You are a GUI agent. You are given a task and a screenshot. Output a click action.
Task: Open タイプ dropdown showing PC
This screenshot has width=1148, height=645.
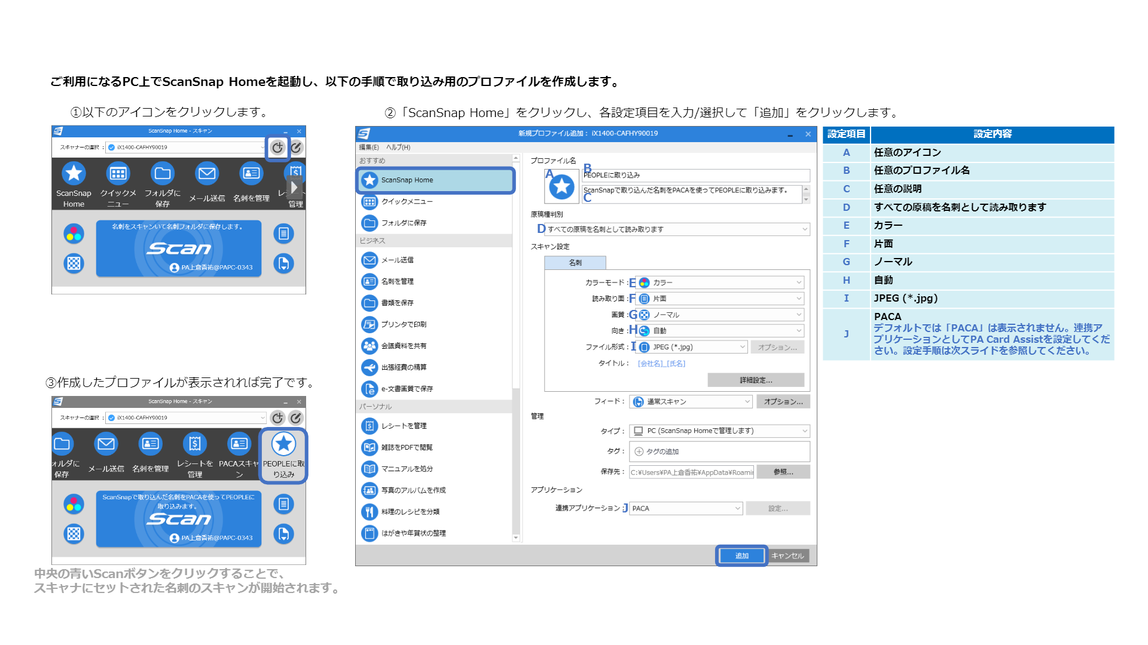click(720, 430)
